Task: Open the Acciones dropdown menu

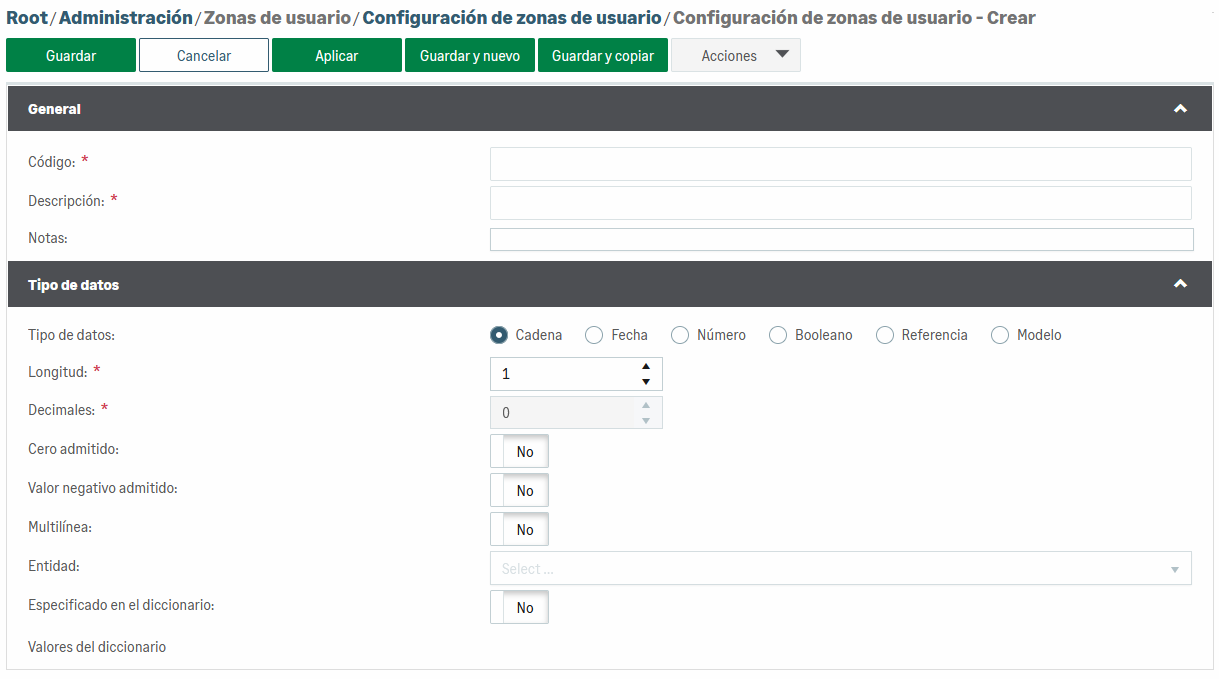Action: [x=735, y=56]
